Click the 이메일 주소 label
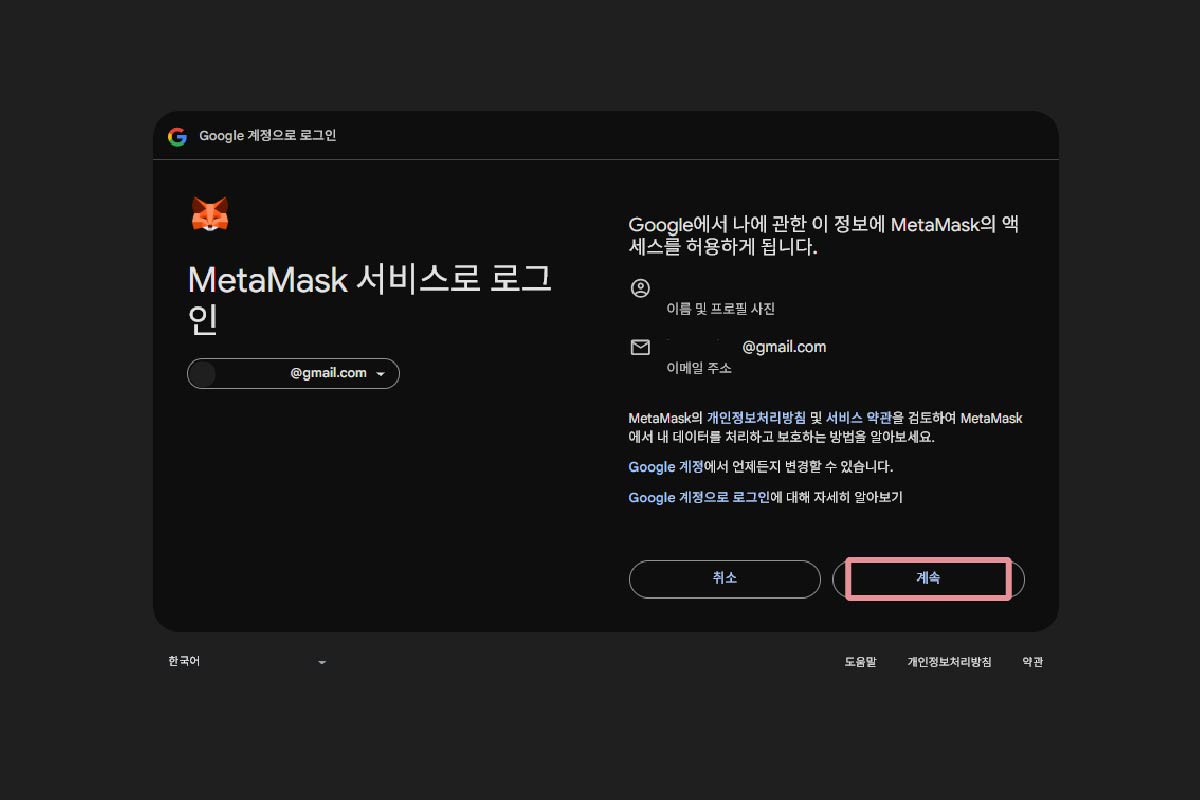The image size is (1200, 800). (699, 368)
